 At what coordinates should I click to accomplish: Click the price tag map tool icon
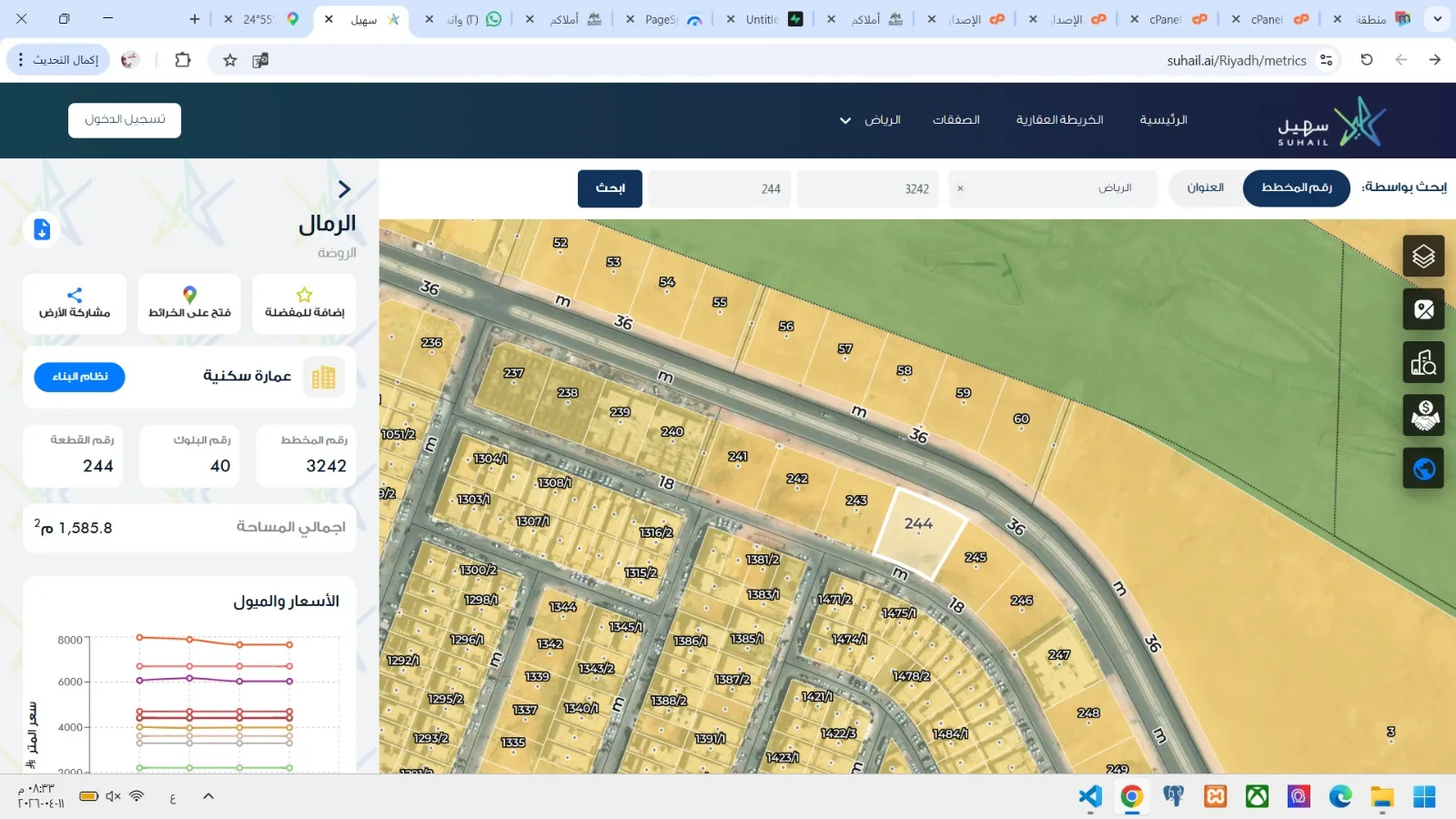[1423, 309]
